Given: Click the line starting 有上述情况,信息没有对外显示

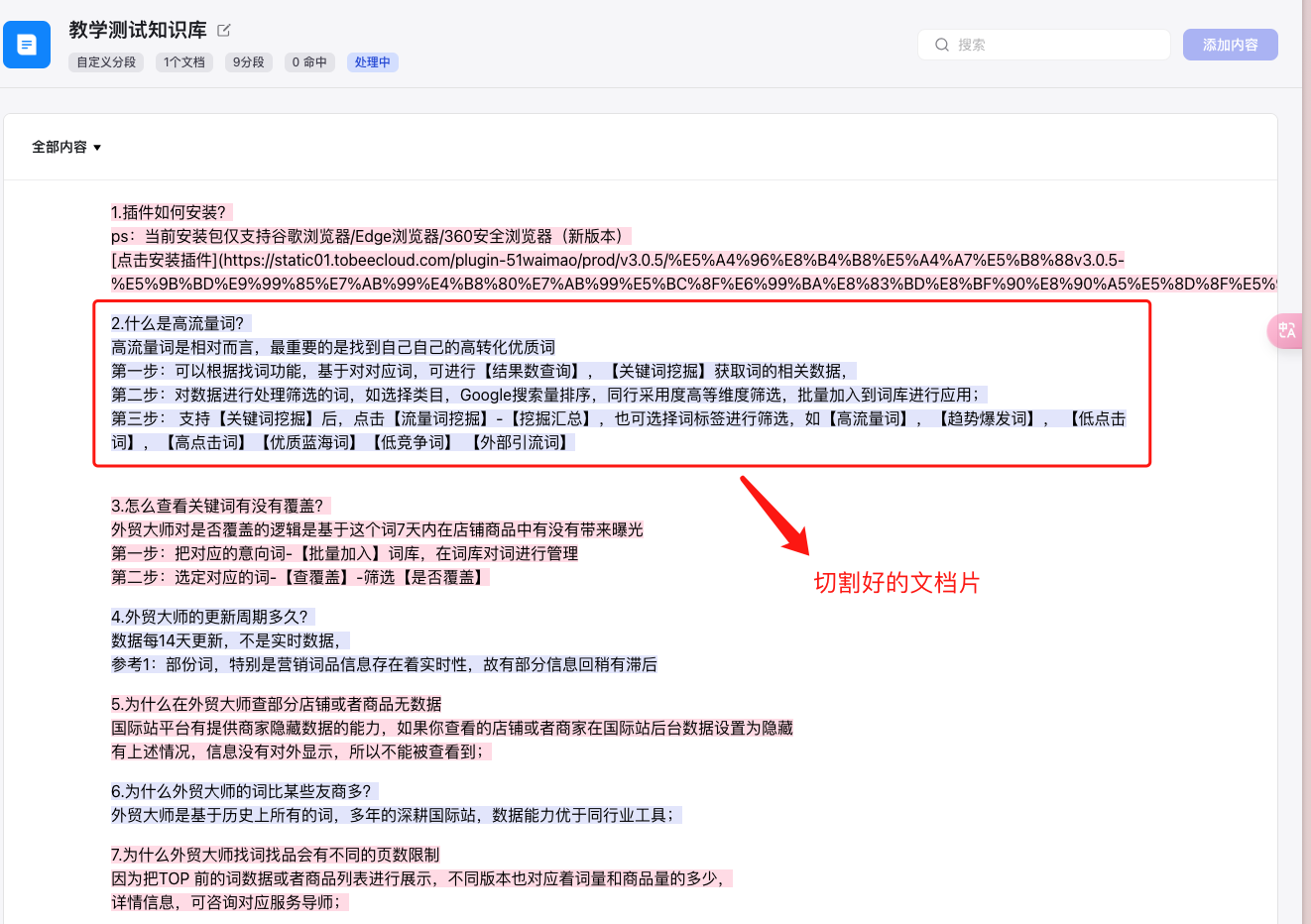Looking at the screenshot, I should click(x=300, y=751).
